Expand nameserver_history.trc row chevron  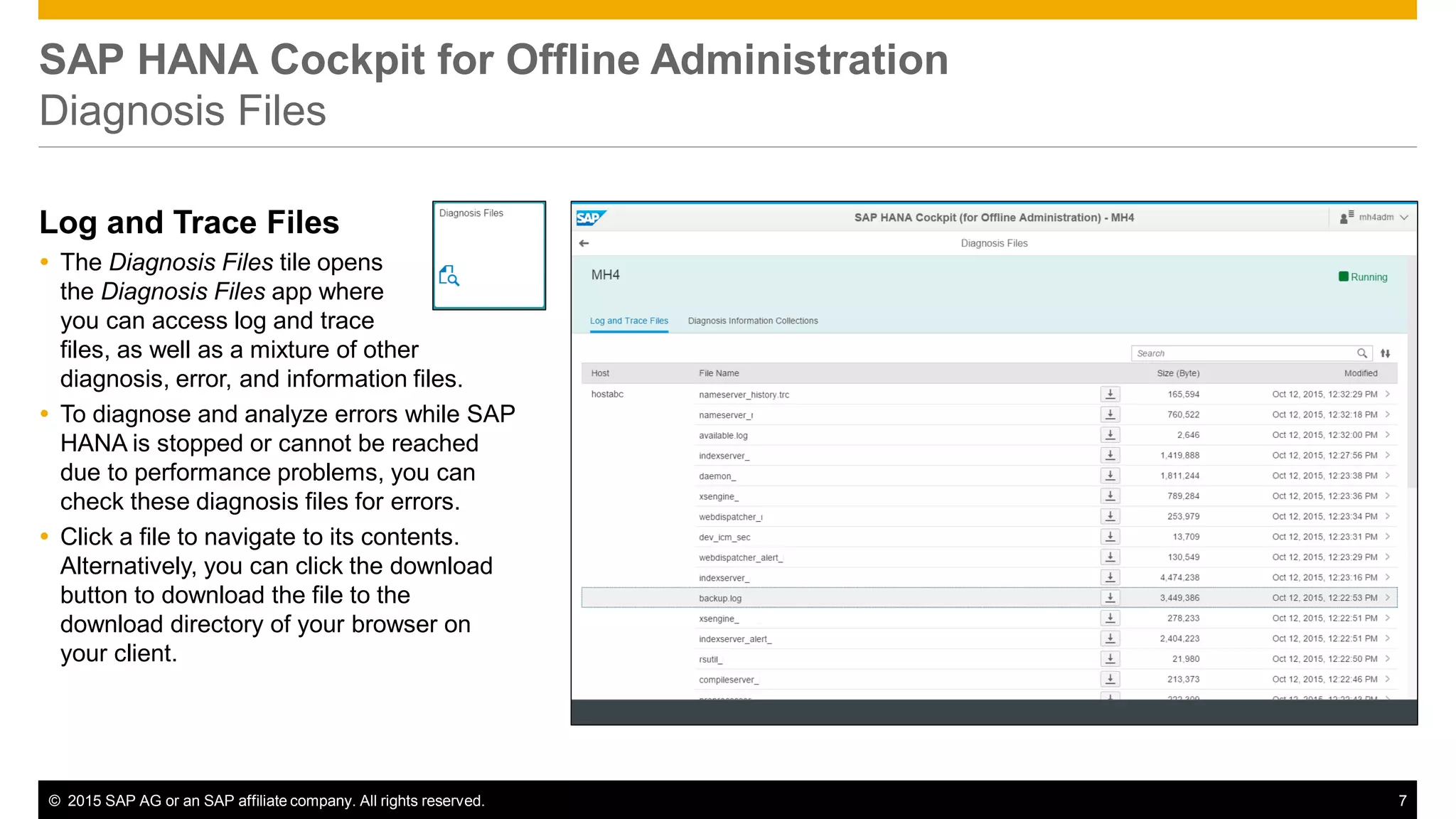pyautogui.click(x=1388, y=394)
